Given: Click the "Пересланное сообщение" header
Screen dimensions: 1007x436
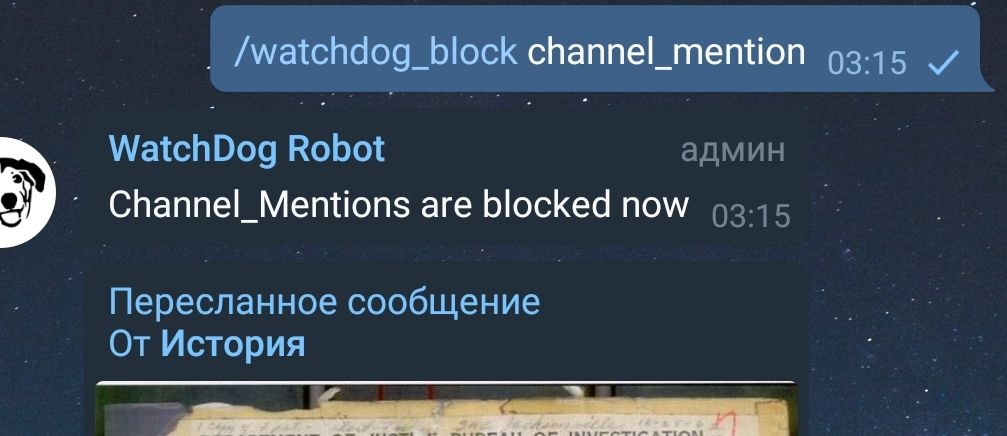Looking at the screenshot, I should click(324, 301).
